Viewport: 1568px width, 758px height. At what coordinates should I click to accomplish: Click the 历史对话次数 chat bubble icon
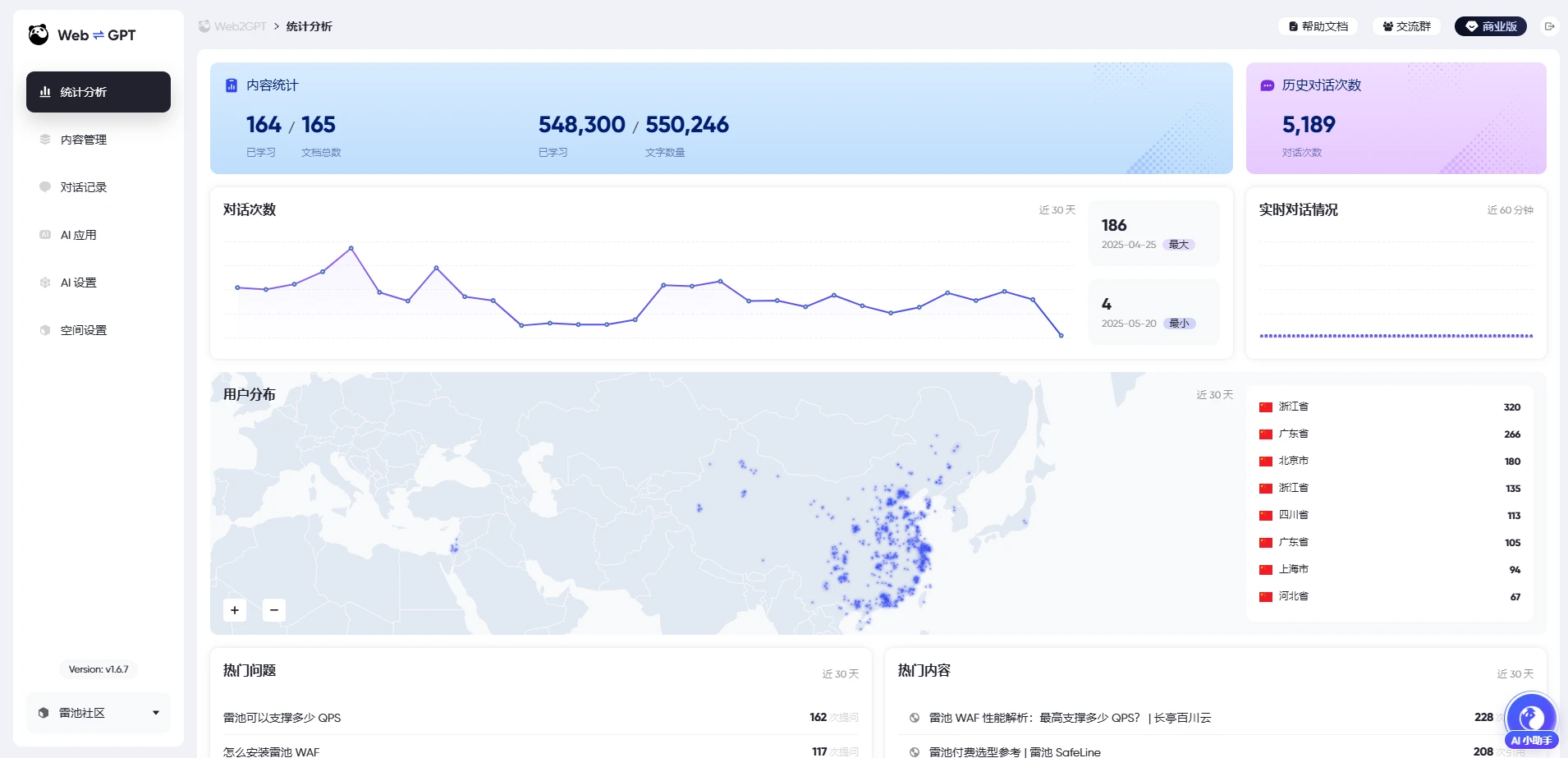1268,85
